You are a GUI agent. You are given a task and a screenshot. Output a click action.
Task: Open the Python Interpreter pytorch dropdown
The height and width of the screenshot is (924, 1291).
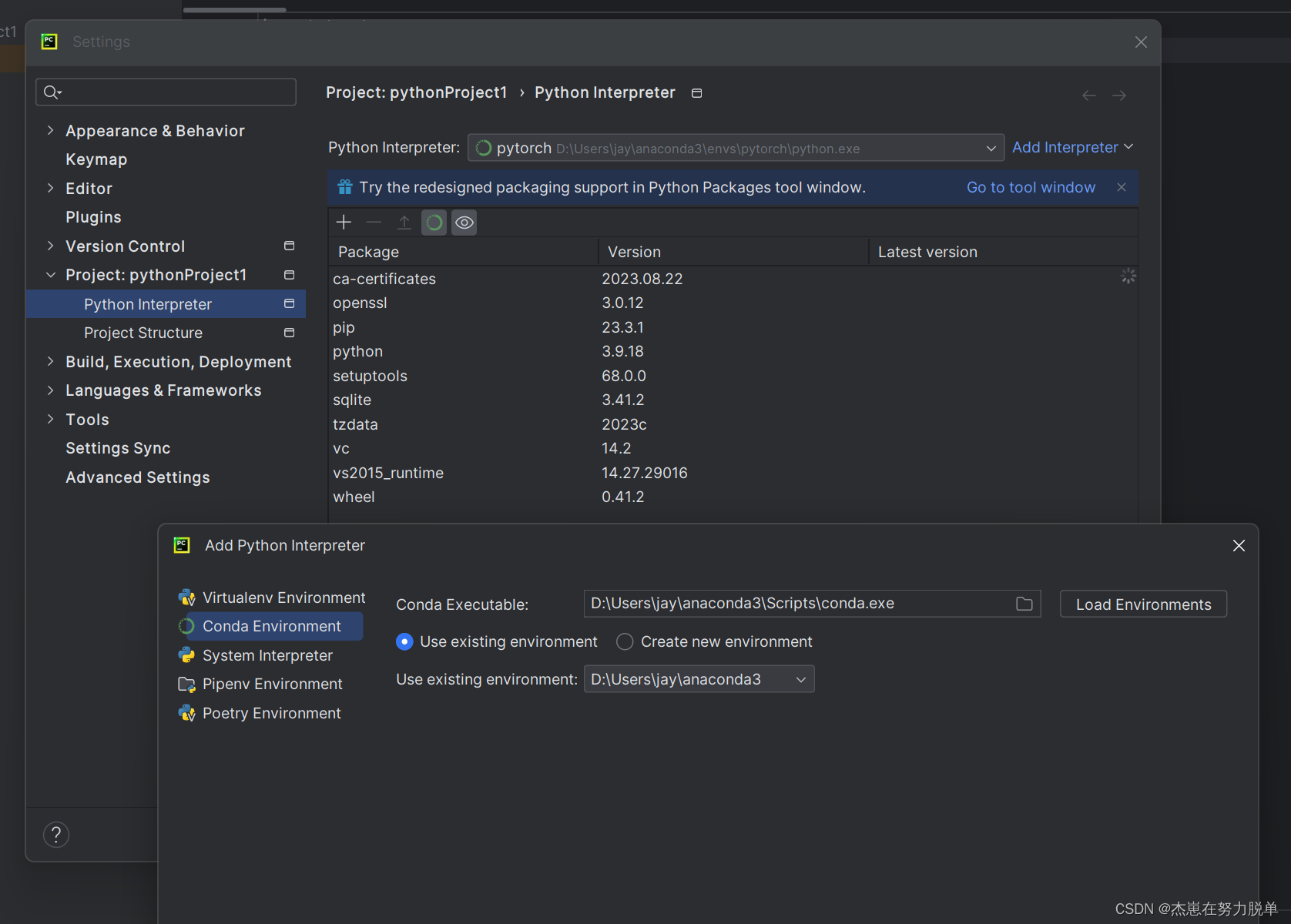click(736, 148)
